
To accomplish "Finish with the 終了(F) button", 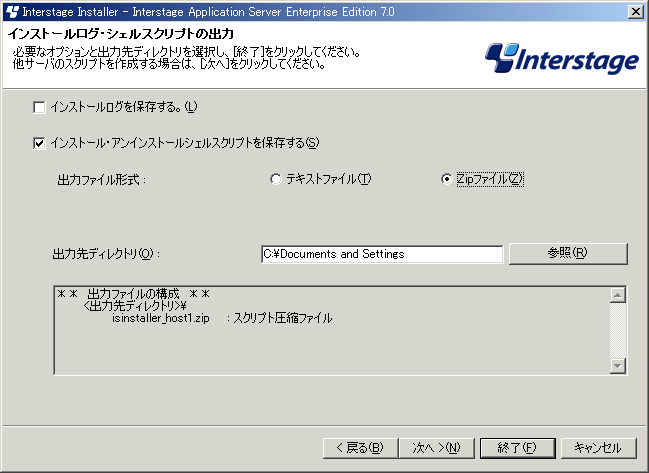I will point(517,448).
